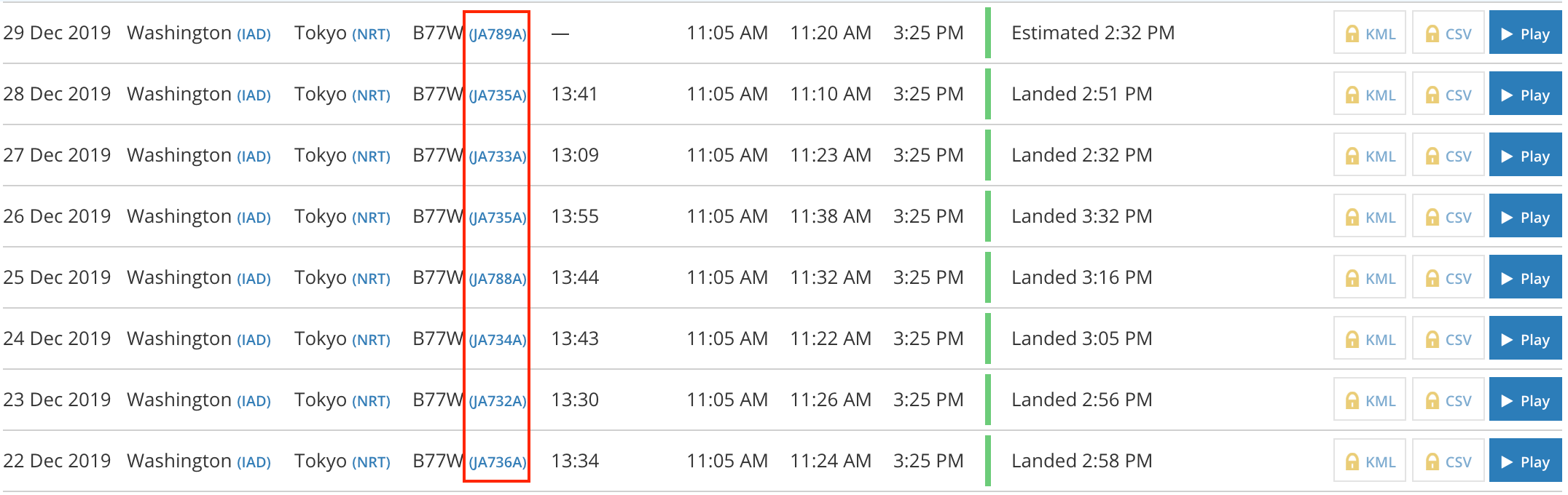1568x495 pixels.
Task: Download locked CSV for 24 Dec flight
Action: click(1449, 338)
